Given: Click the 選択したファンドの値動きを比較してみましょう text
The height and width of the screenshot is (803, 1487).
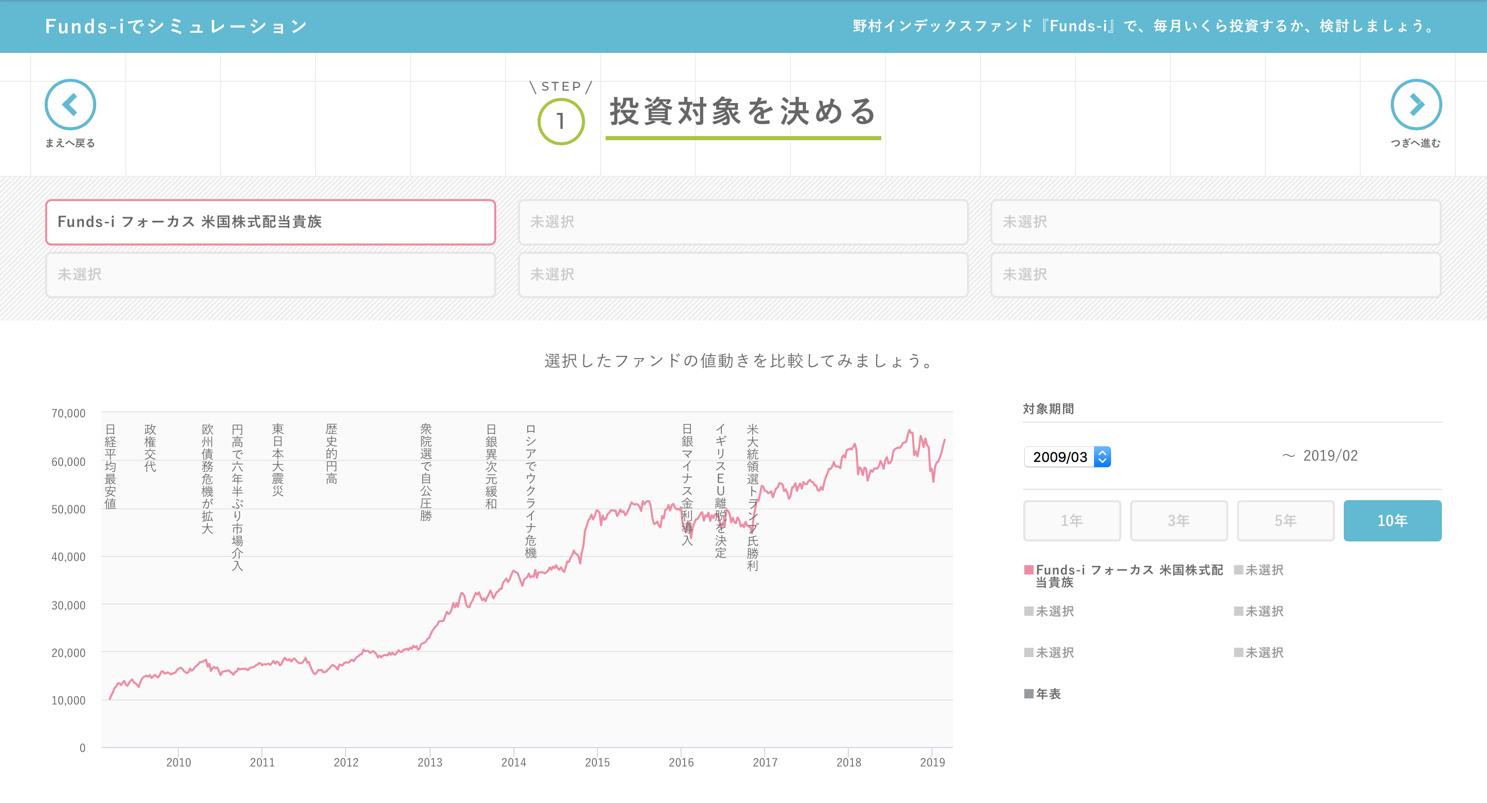Looking at the screenshot, I should tap(739, 361).
